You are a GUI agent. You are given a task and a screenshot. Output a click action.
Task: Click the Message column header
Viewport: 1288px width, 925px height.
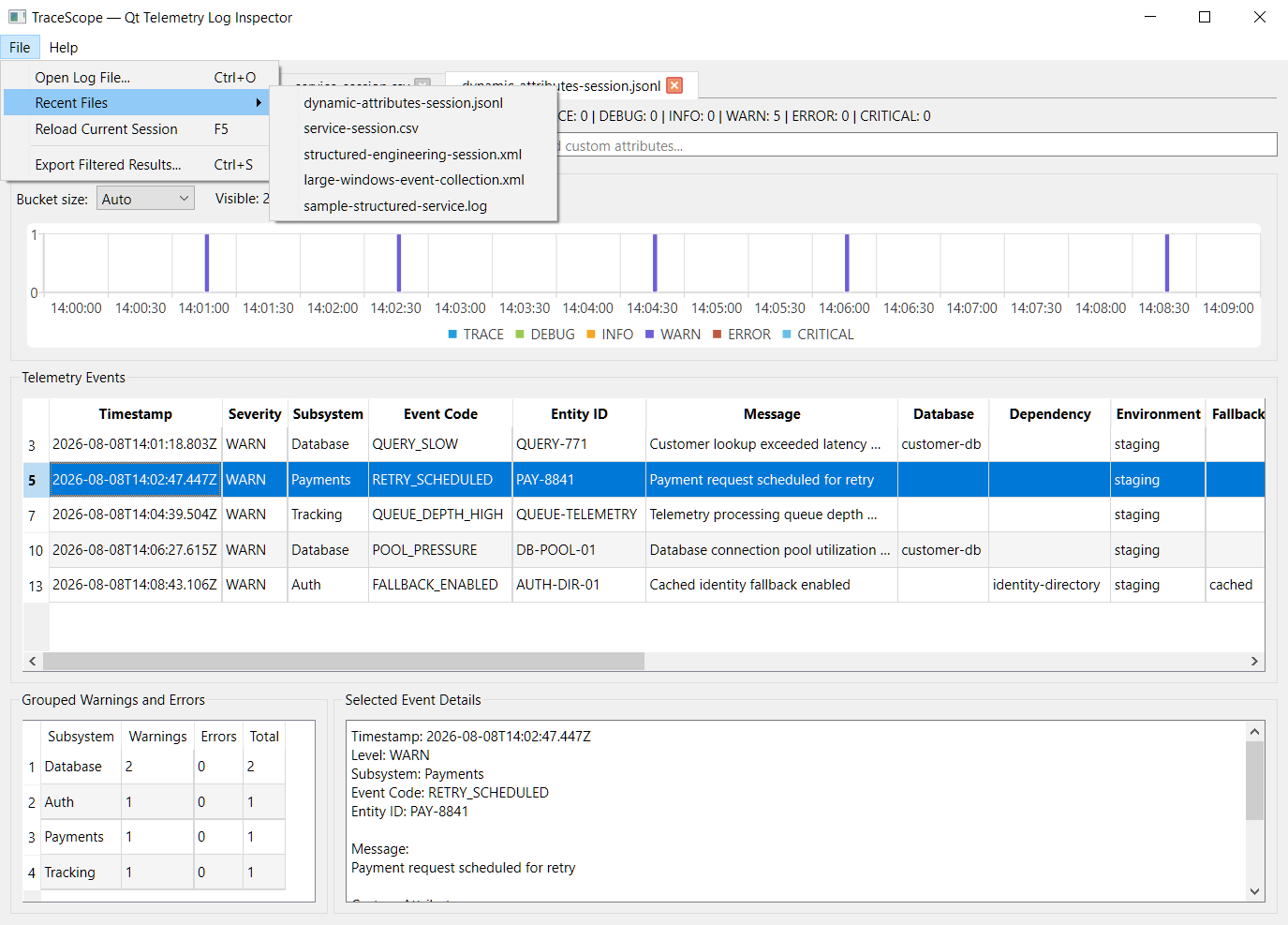772,414
